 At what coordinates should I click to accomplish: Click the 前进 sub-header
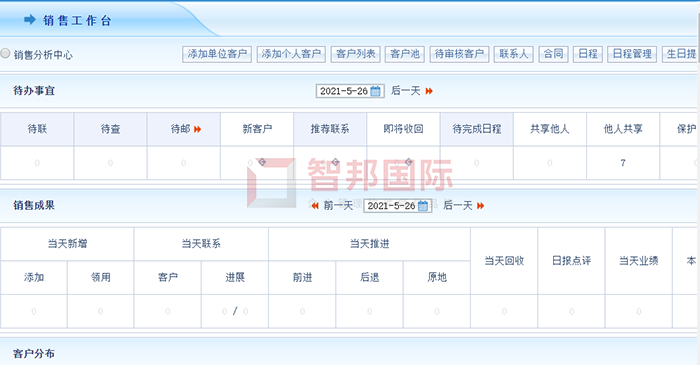click(x=302, y=278)
